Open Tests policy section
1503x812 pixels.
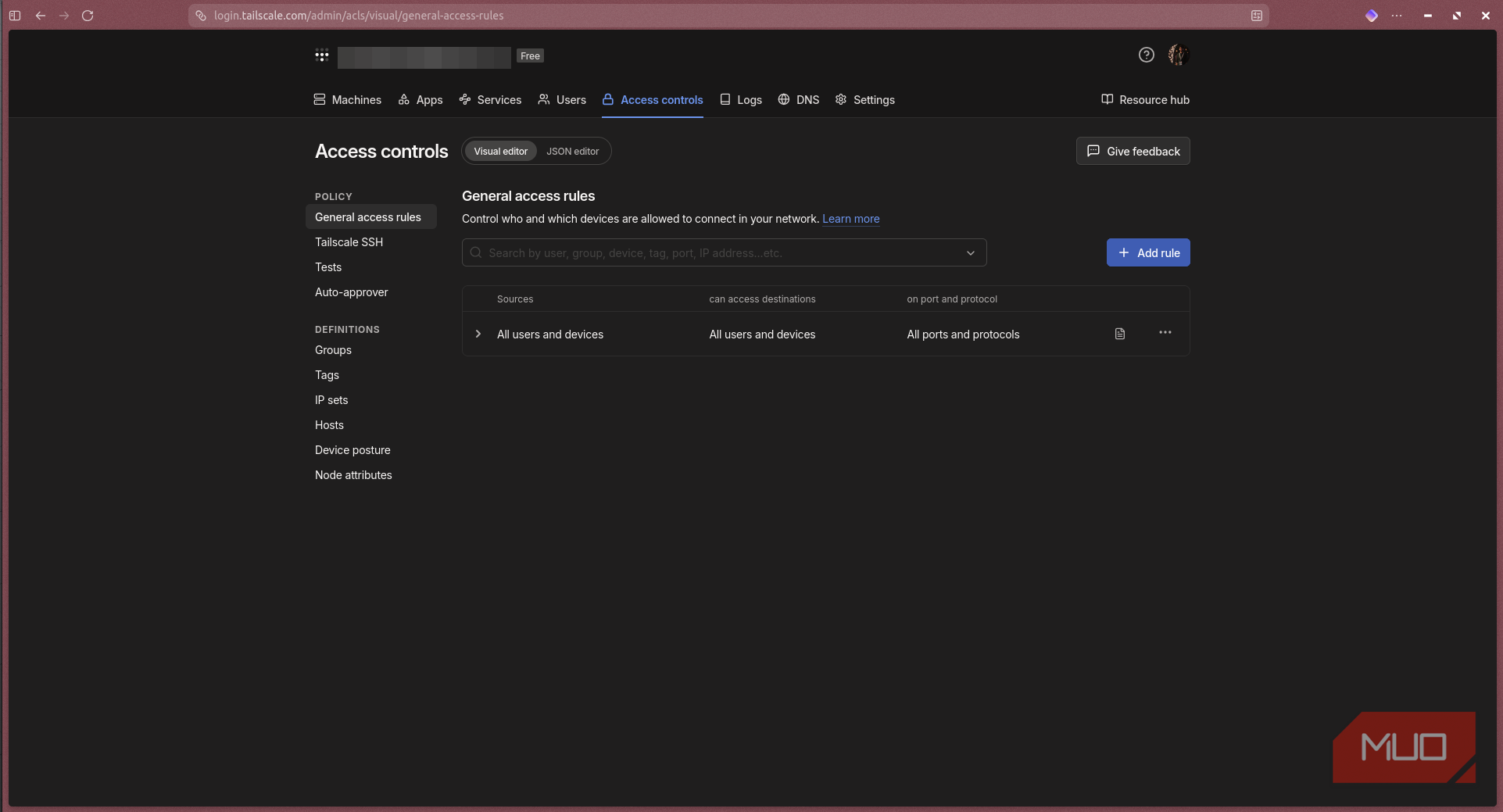pyautogui.click(x=328, y=267)
